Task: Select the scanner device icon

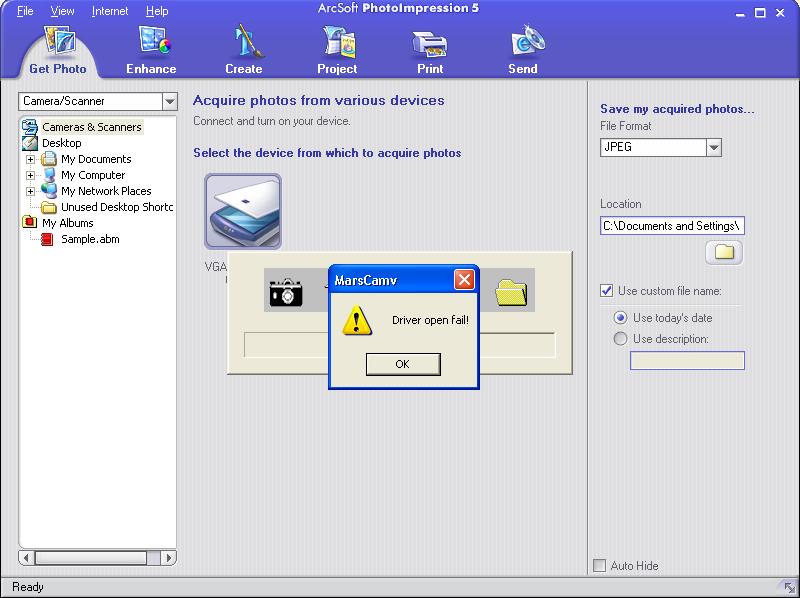Action: click(x=243, y=212)
